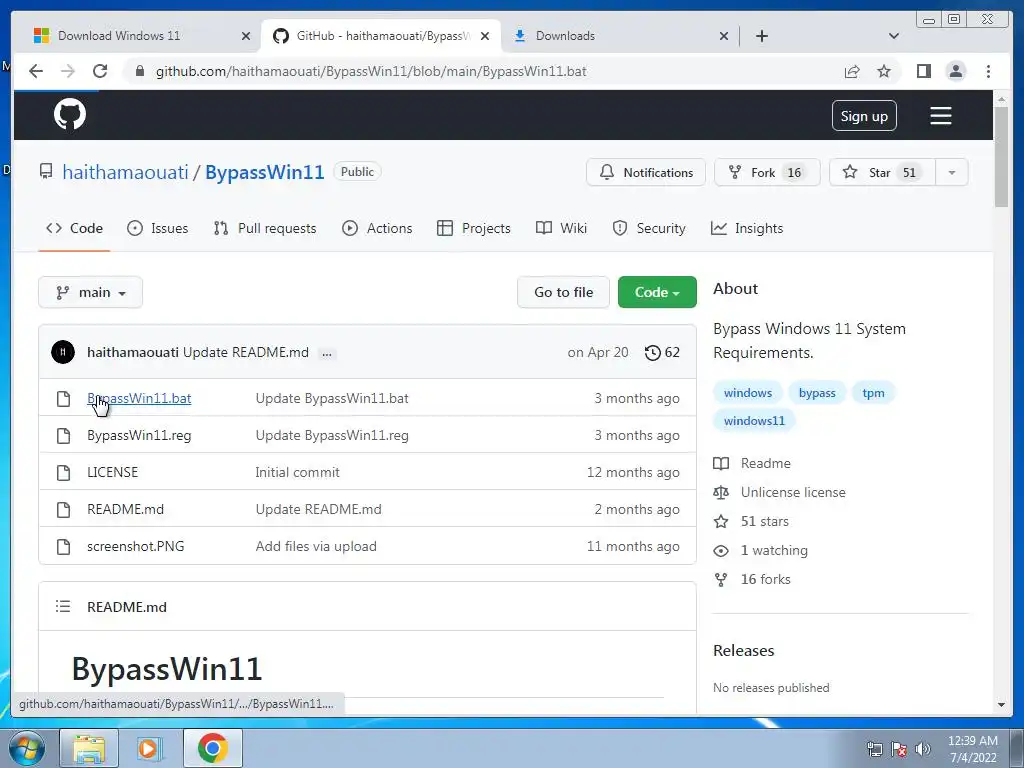The width and height of the screenshot is (1024, 768).
Task: Click README.md table of contents icon
Action: pos(63,607)
